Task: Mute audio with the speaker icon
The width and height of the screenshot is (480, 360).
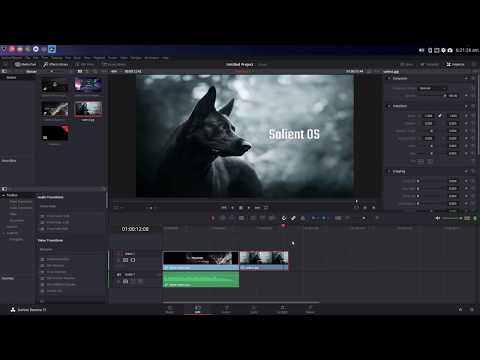Action: pos(438,218)
